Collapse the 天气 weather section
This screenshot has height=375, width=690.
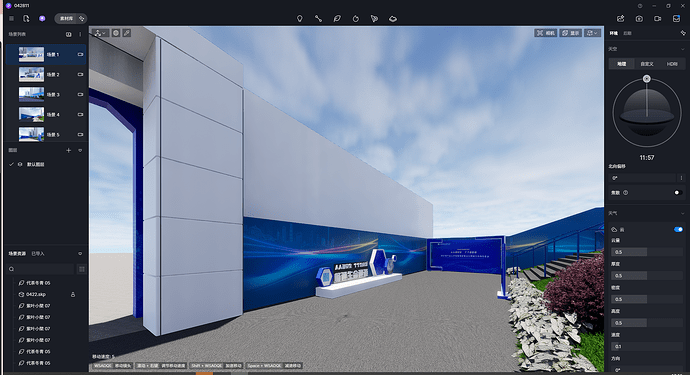(683, 213)
